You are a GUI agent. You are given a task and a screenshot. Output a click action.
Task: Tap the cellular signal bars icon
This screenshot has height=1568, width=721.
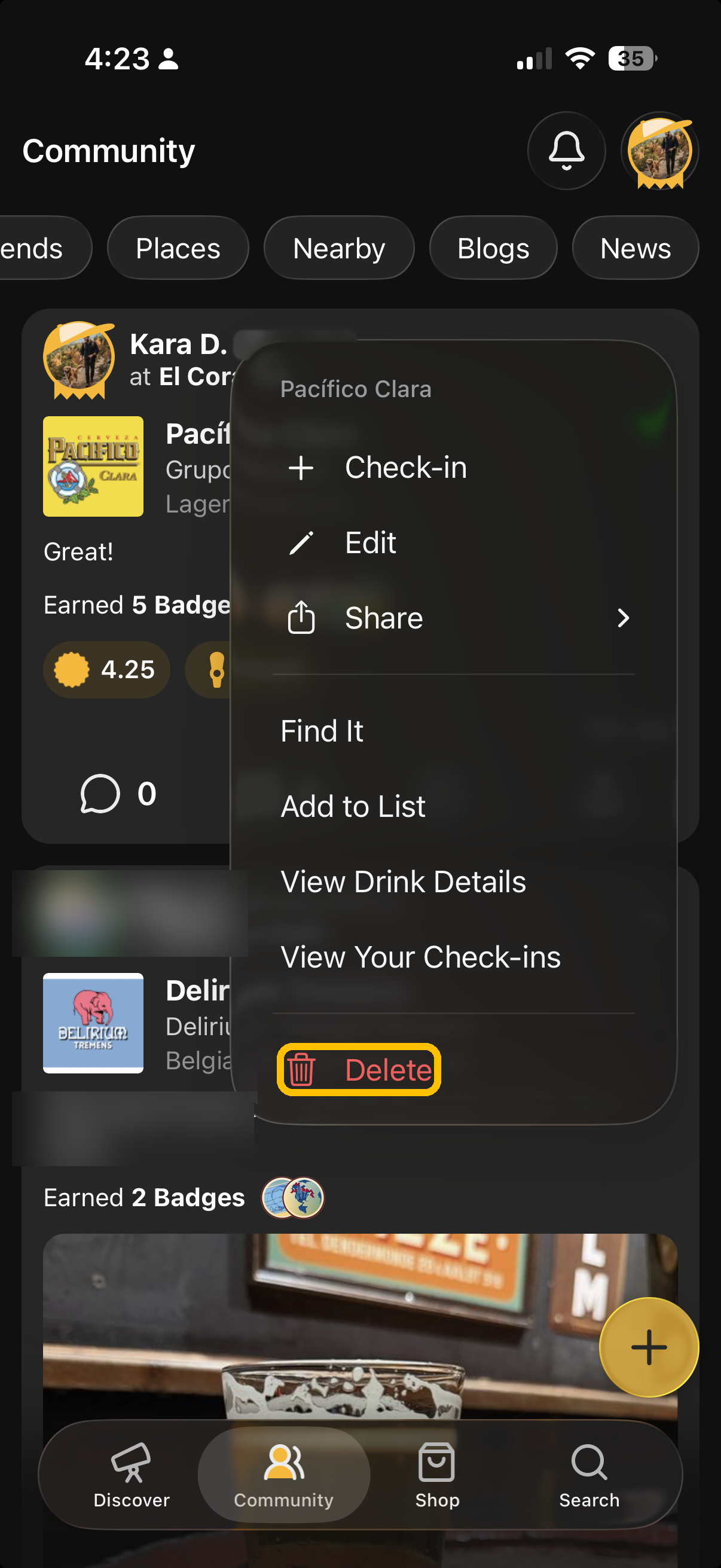click(534, 59)
